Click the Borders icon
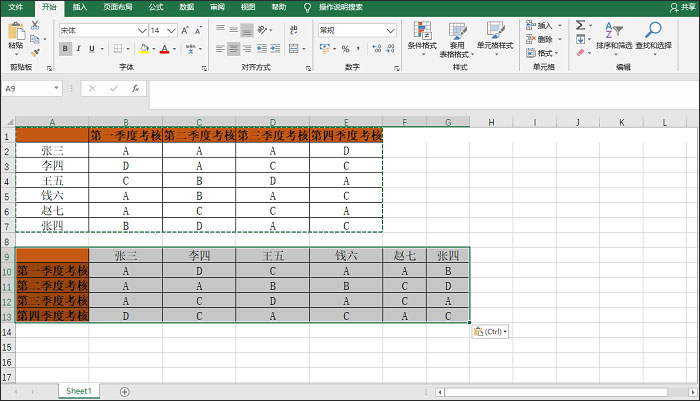 click(x=118, y=49)
